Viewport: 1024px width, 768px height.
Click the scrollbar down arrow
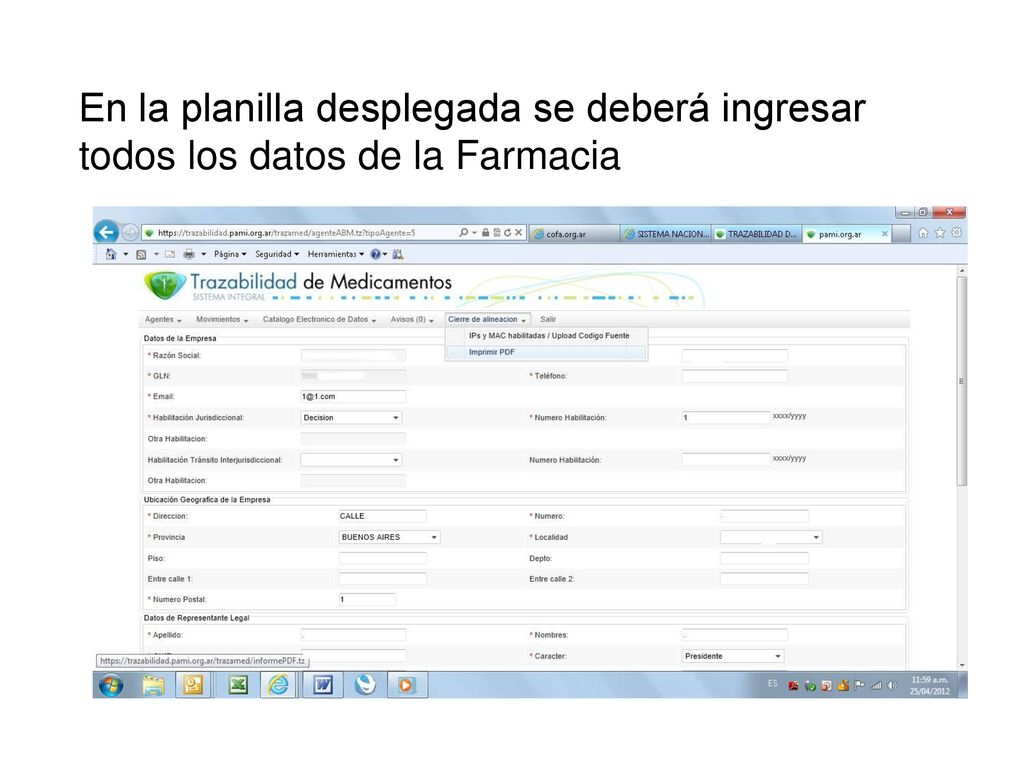coord(961,665)
